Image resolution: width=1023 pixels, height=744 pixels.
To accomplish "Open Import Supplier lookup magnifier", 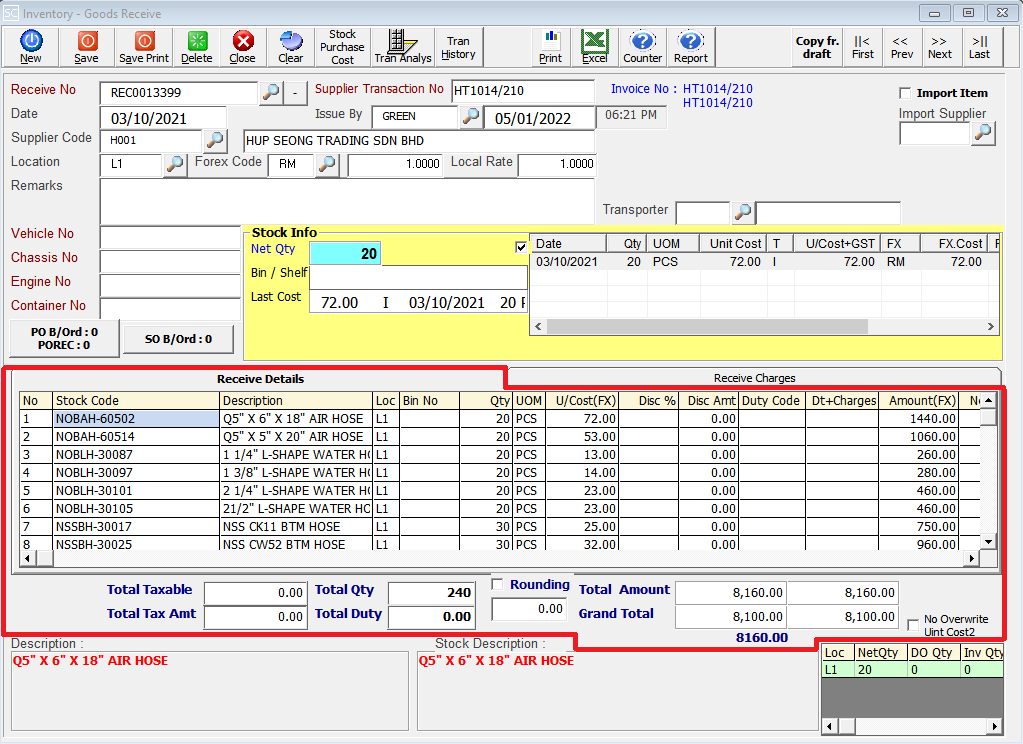I will coord(983,133).
